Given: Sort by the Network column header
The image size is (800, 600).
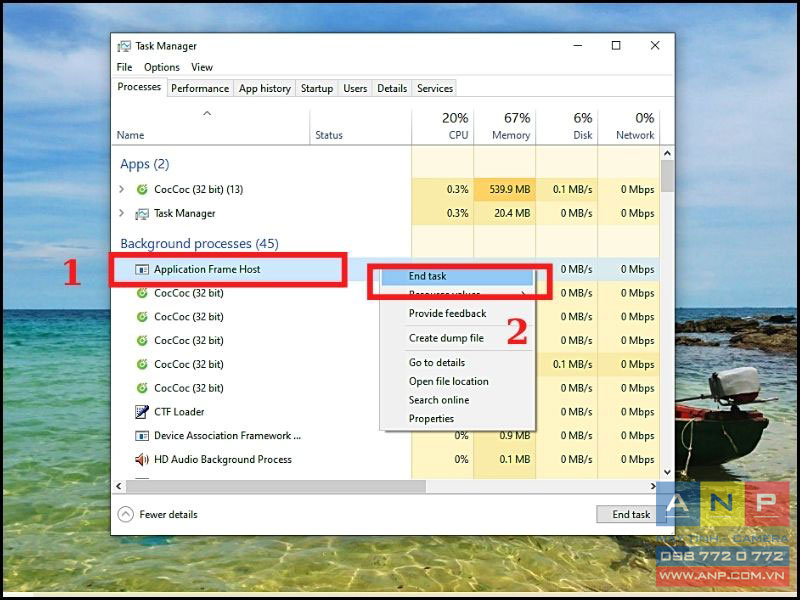Looking at the screenshot, I should (629, 127).
